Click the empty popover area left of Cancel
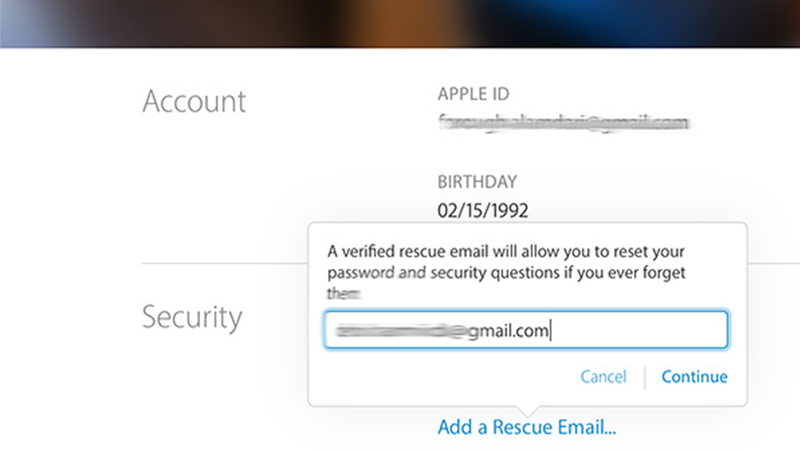The width and height of the screenshot is (800, 450). pyautogui.click(x=440, y=377)
